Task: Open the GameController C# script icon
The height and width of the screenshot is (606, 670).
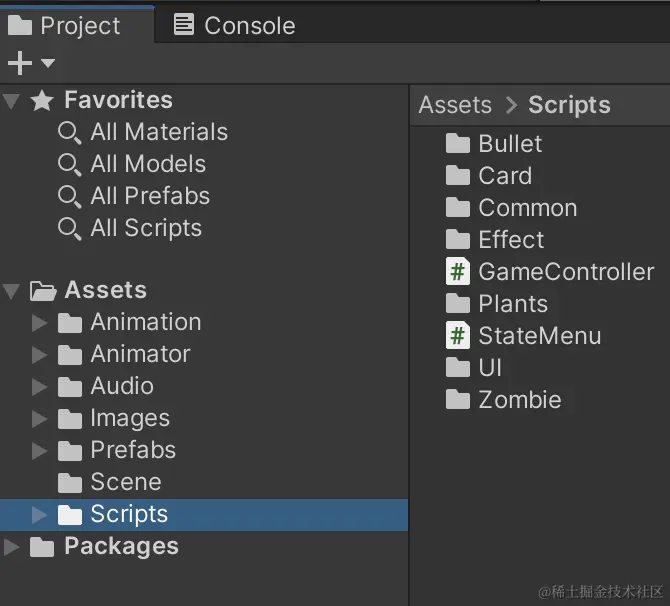Action: tap(458, 271)
